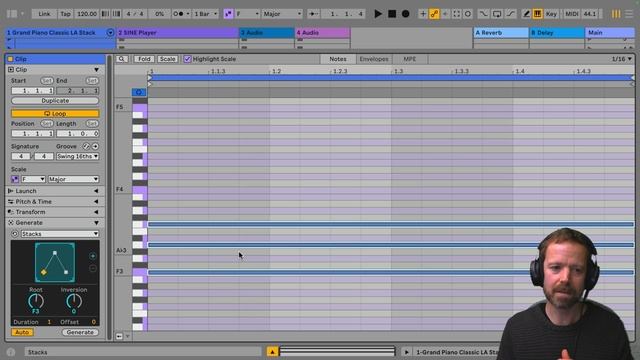640x360 pixels.
Task: Click Set next to Start
Action: coord(47,80)
